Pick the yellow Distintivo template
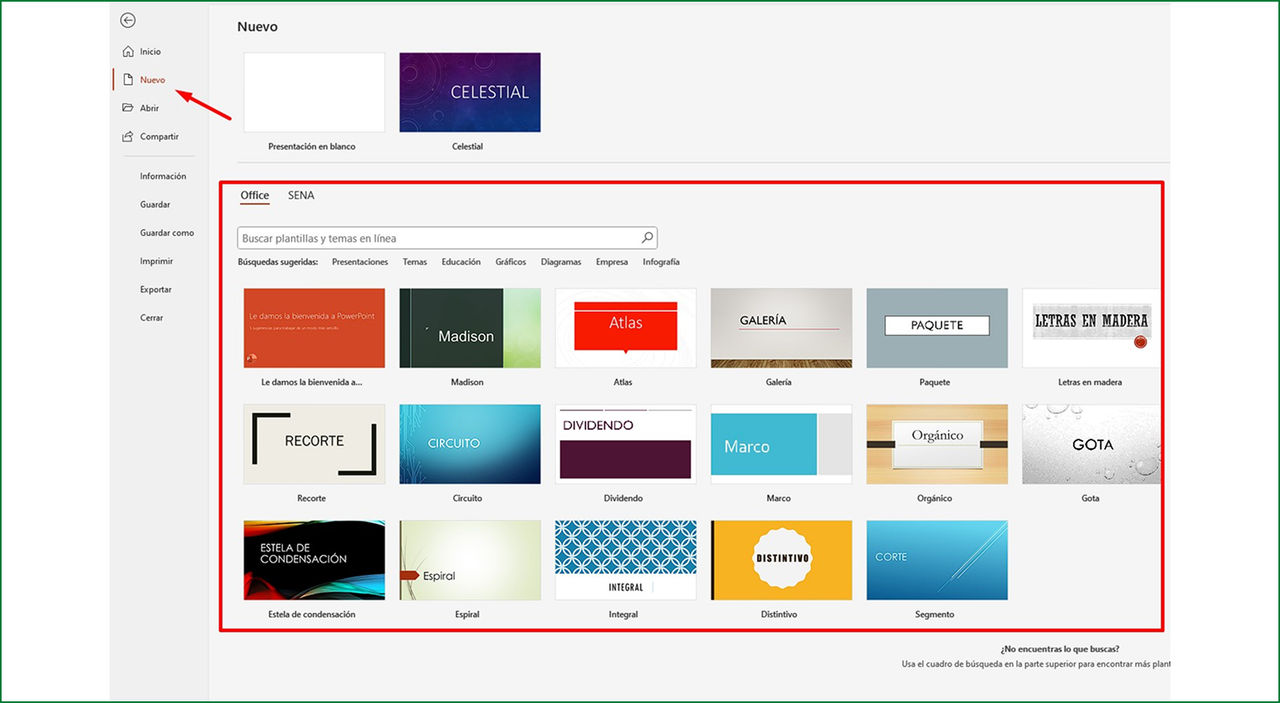 pyautogui.click(x=781, y=560)
